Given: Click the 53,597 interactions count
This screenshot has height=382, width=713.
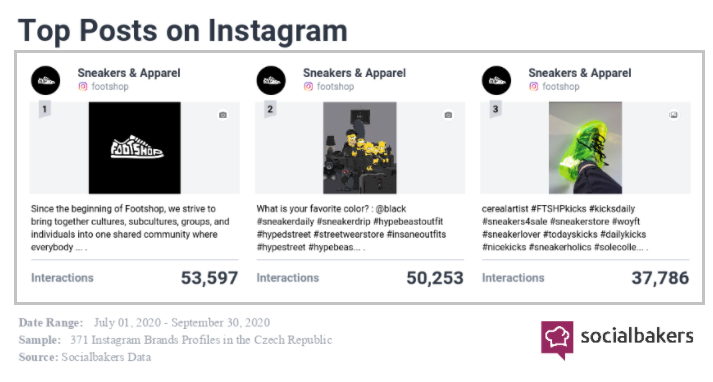Looking at the screenshot, I should (209, 278).
